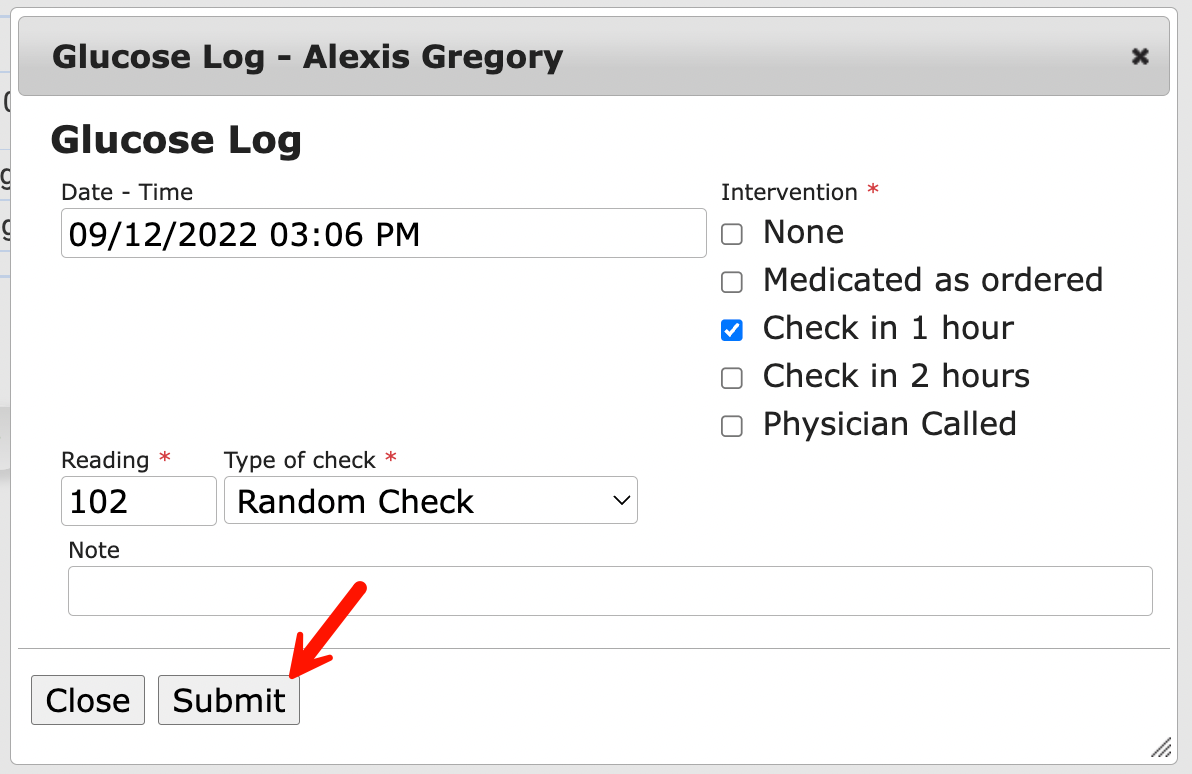Screen dimensions: 1192x774
Task: Open the Type of check dropdown
Action: click(x=430, y=501)
